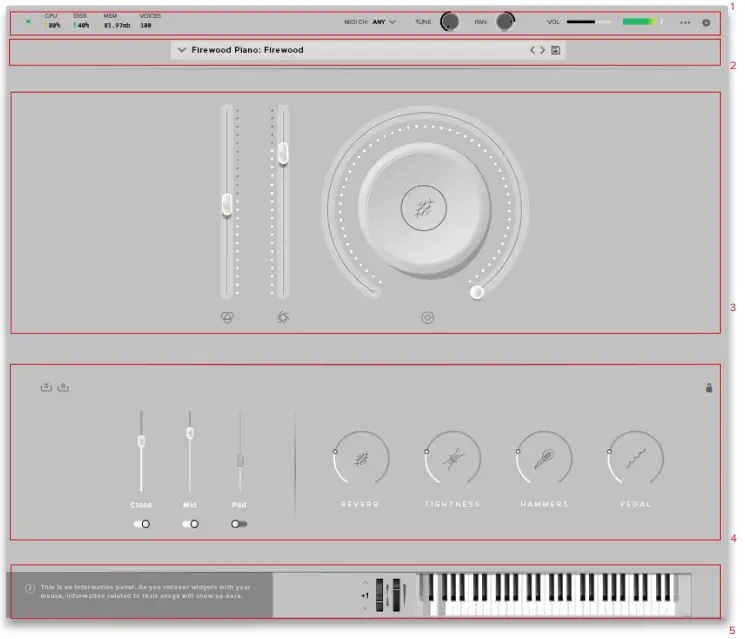
Task: Lower the octave with the down arrow
Action: pyautogui.click(x=365, y=608)
